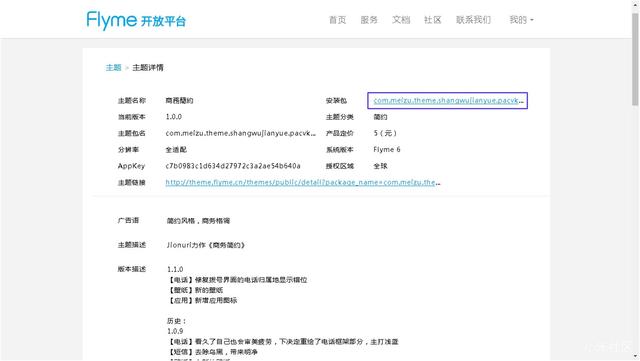Open the 首页 nav item

(x=337, y=20)
